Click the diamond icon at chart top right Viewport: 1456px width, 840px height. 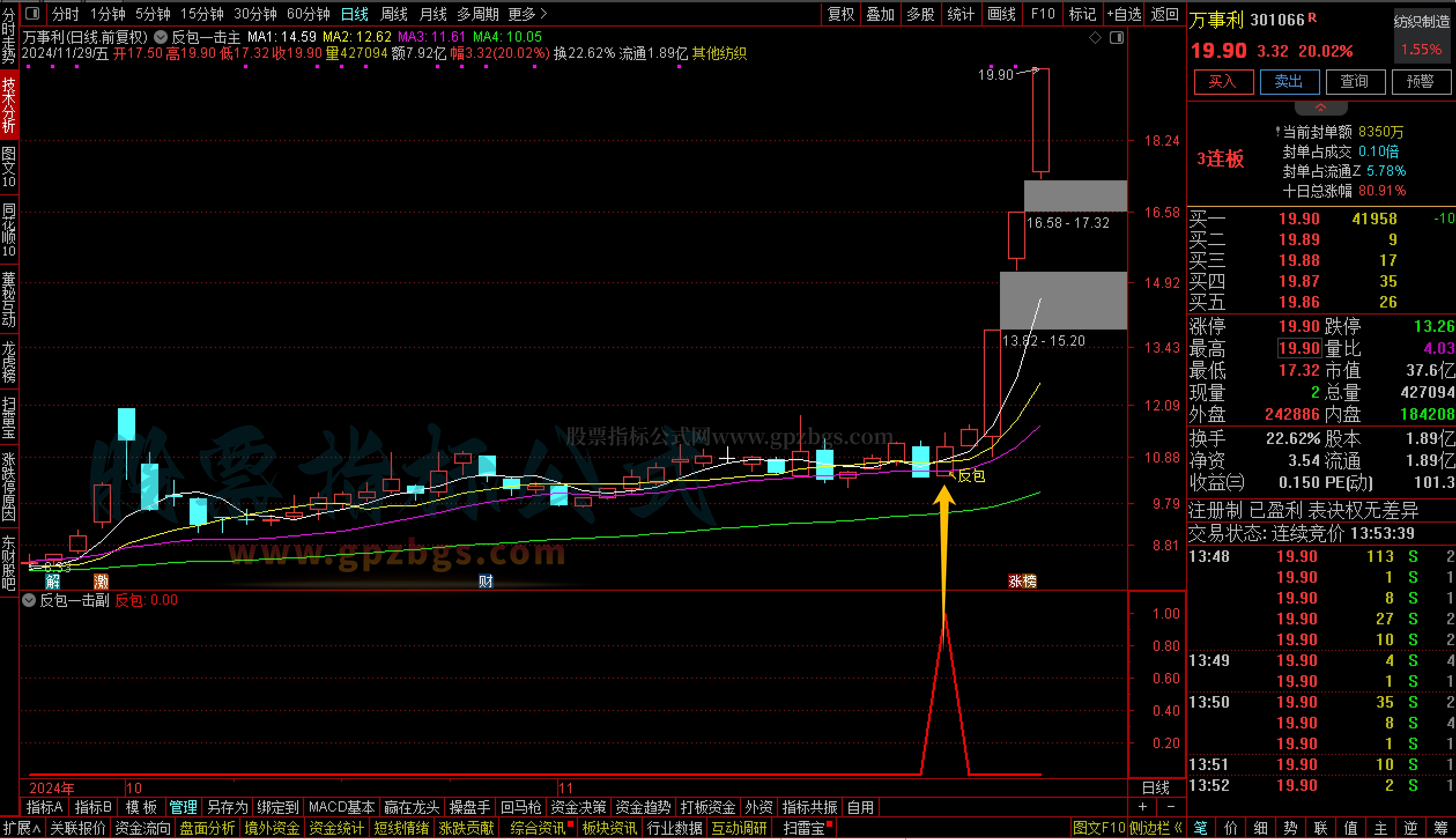click(x=1095, y=38)
